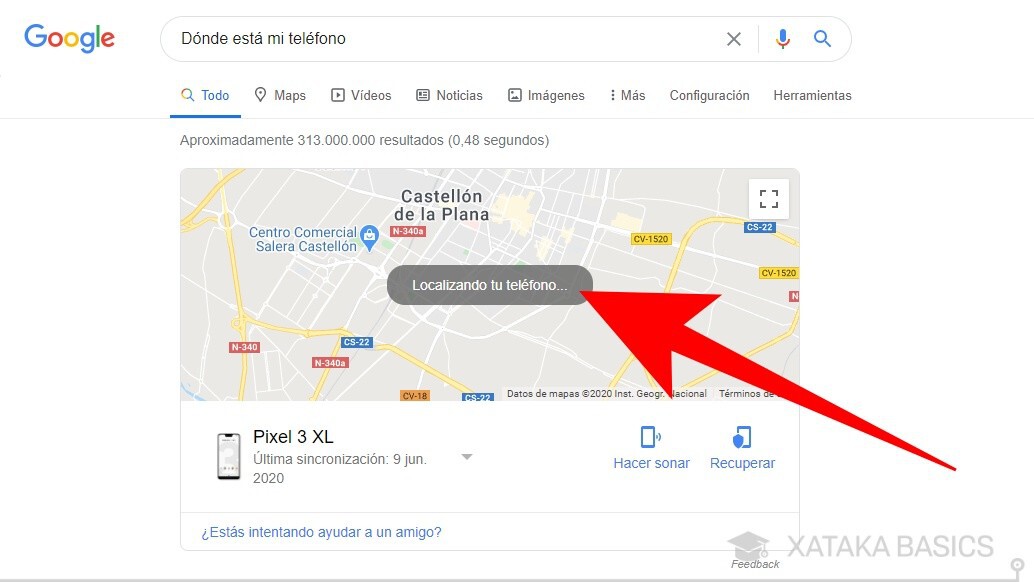Select the Pixel 3 XL phone thumbnail
The height and width of the screenshot is (582, 1034).
point(229,456)
